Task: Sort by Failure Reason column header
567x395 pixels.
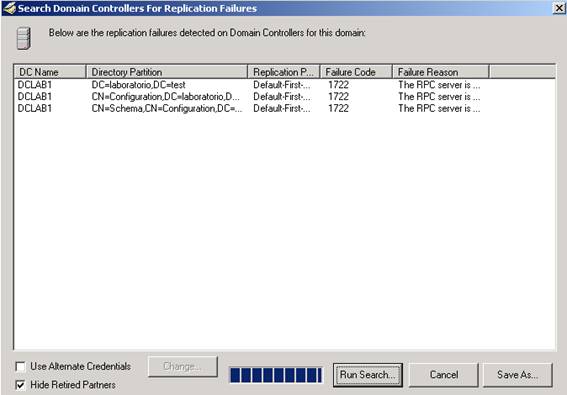Action: pos(441,72)
